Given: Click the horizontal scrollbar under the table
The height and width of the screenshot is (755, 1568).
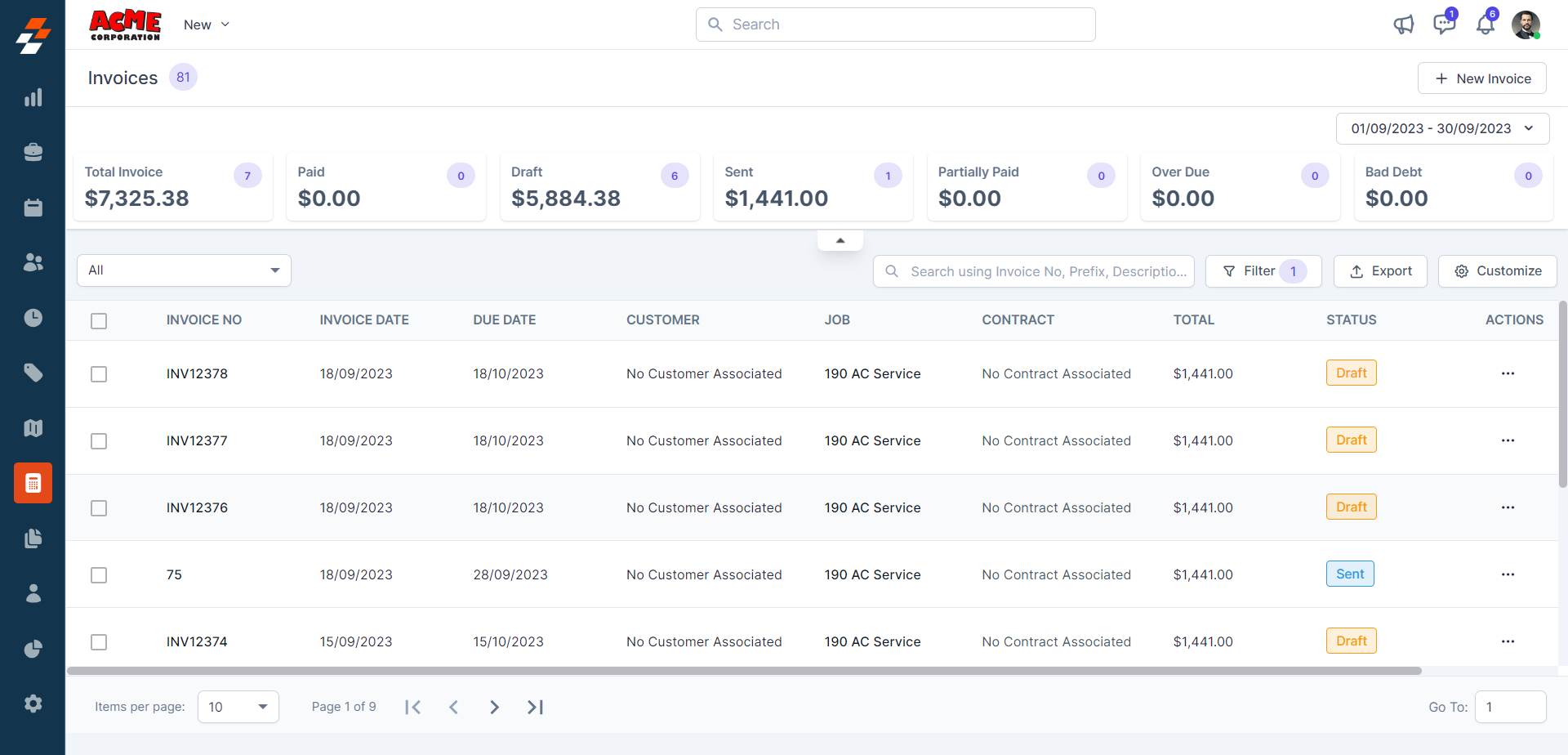Looking at the screenshot, I should 743,671.
